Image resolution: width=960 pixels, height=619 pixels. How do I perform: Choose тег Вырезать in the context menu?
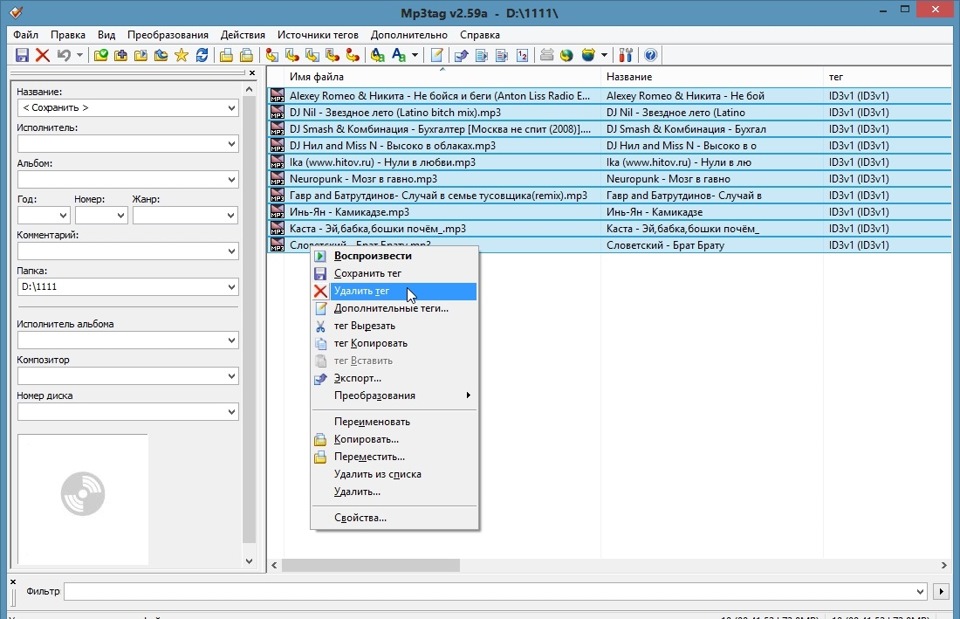click(x=394, y=326)
